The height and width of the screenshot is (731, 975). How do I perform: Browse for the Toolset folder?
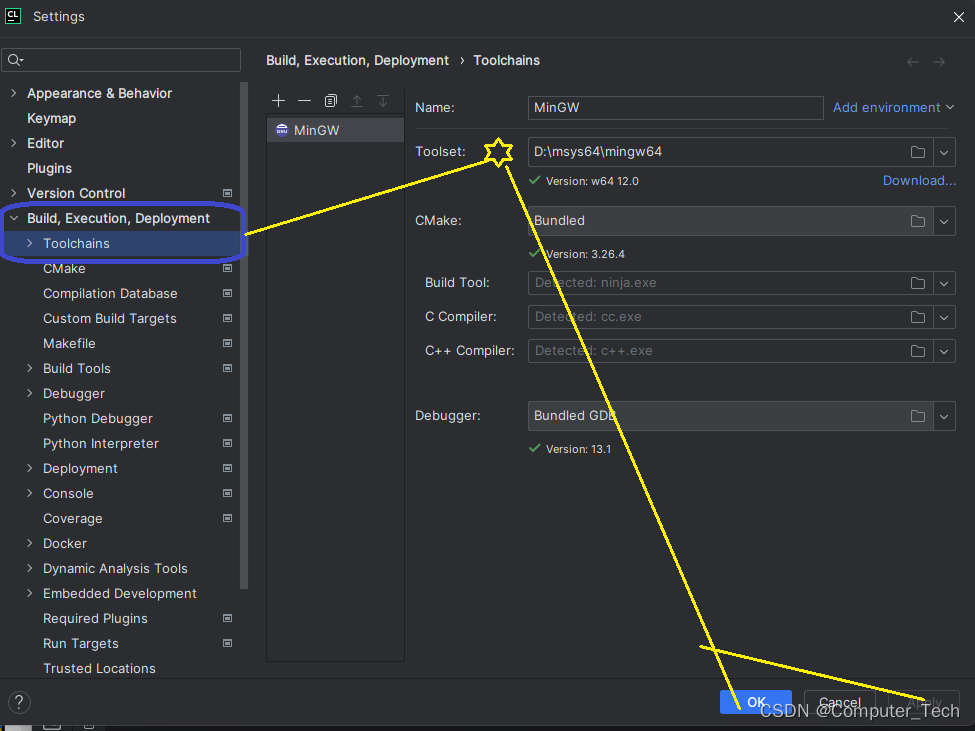(x=917, y=152)
